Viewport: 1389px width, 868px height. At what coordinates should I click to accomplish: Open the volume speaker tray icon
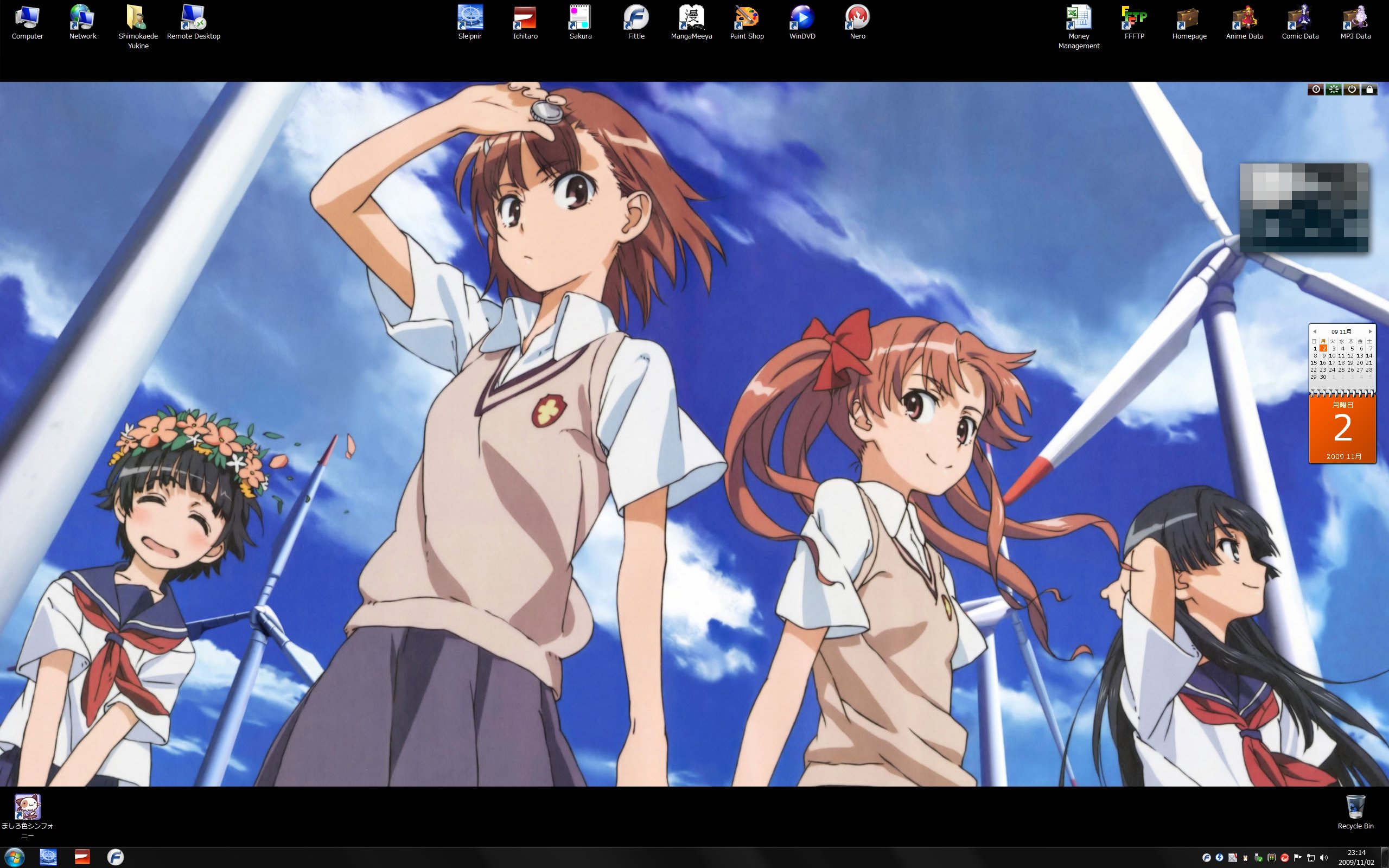(x=1323, y=858)
